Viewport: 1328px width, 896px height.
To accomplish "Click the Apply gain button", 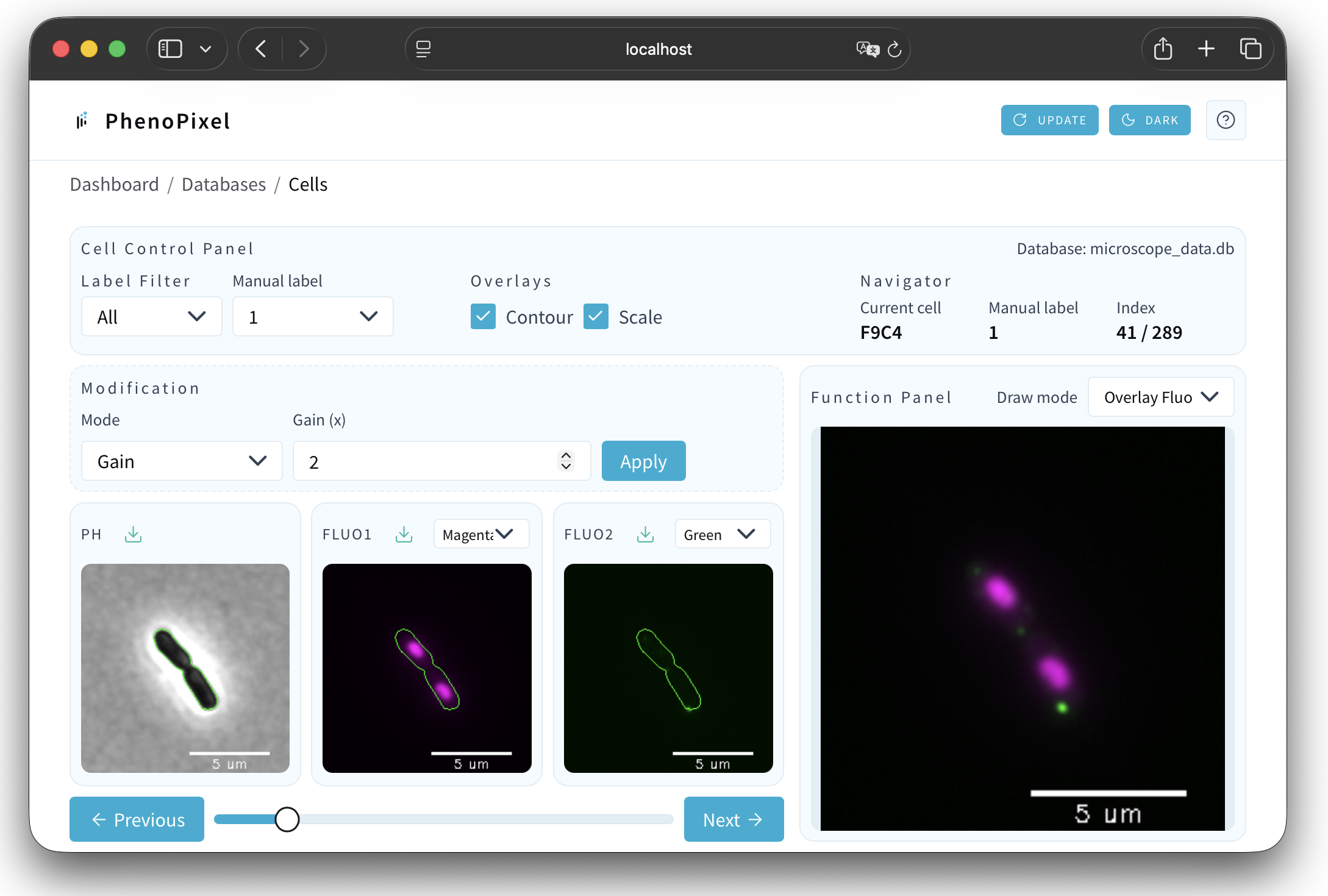I will [x=643, y=461].
